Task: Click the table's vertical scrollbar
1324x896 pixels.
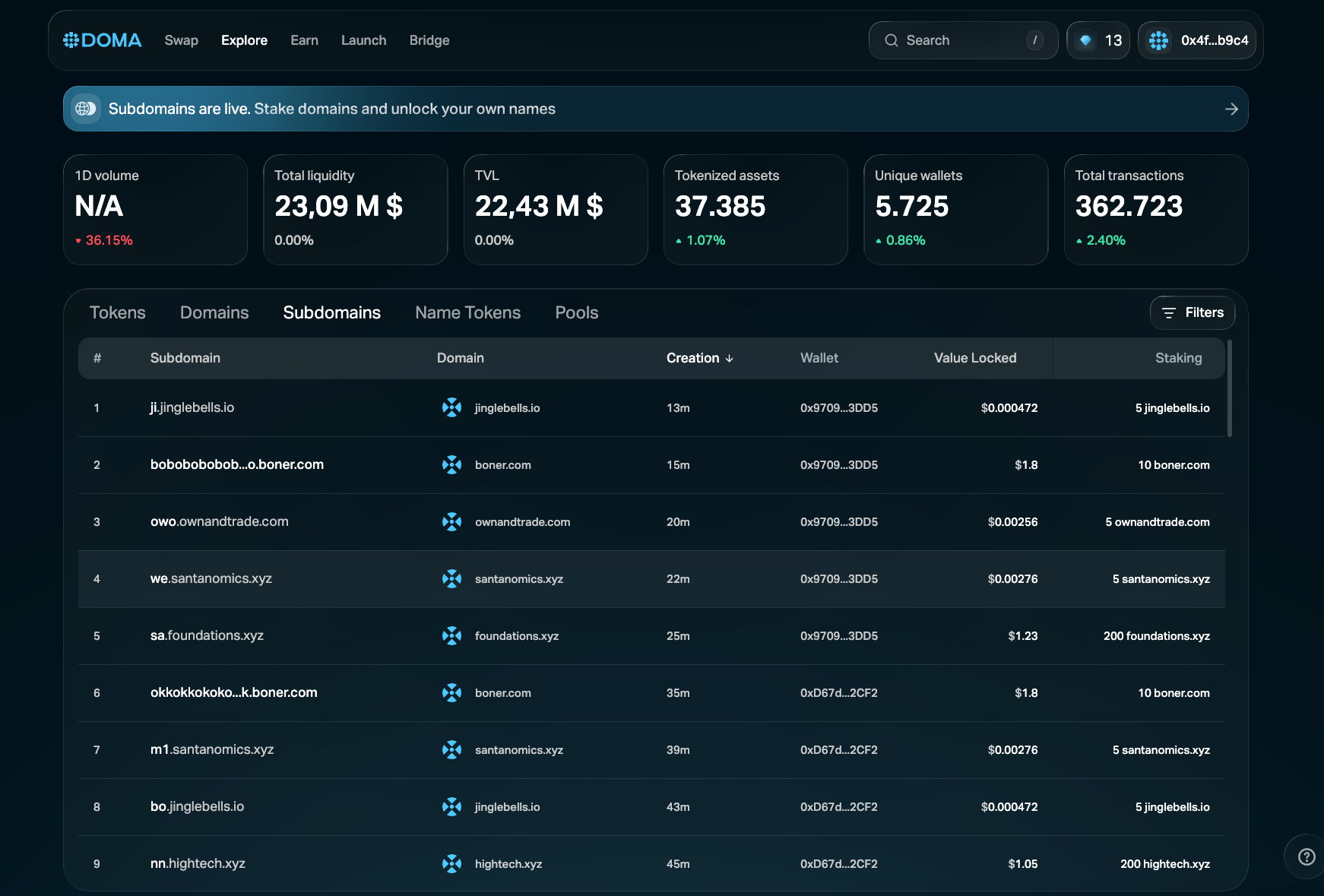Action: [x=1229, y=389]
